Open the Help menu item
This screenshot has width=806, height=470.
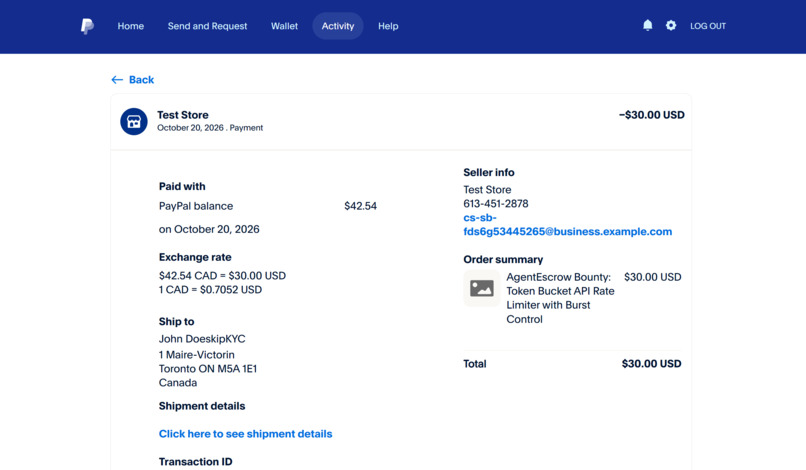(388, 26)
